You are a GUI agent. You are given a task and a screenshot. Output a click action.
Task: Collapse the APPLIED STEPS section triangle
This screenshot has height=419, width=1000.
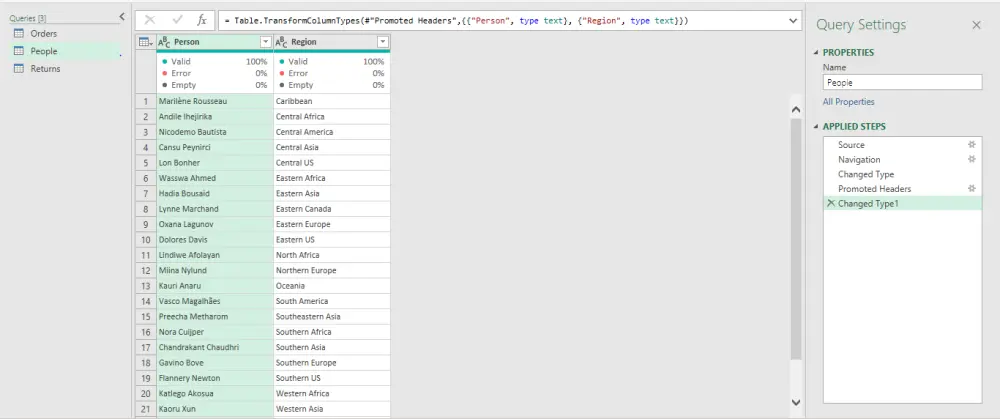pyautogui.click(x=816, y=127)
